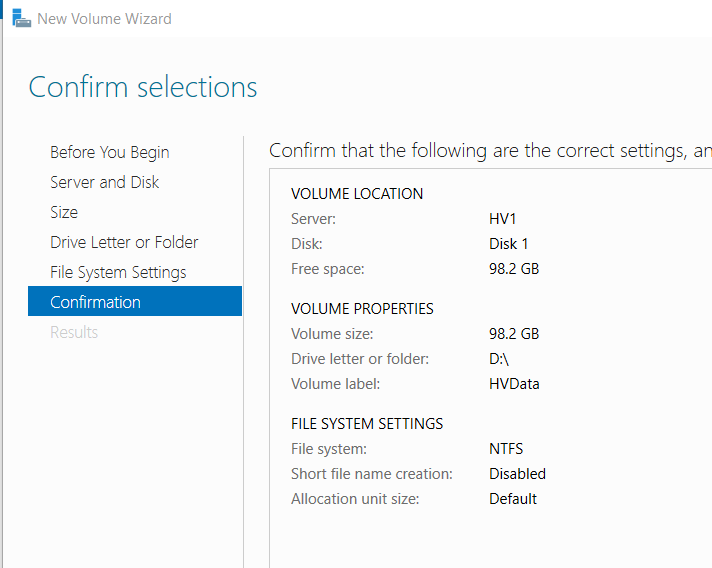
Task: Select the FILE SYSTEM SETTINGS header
Action: click(367, 424)
